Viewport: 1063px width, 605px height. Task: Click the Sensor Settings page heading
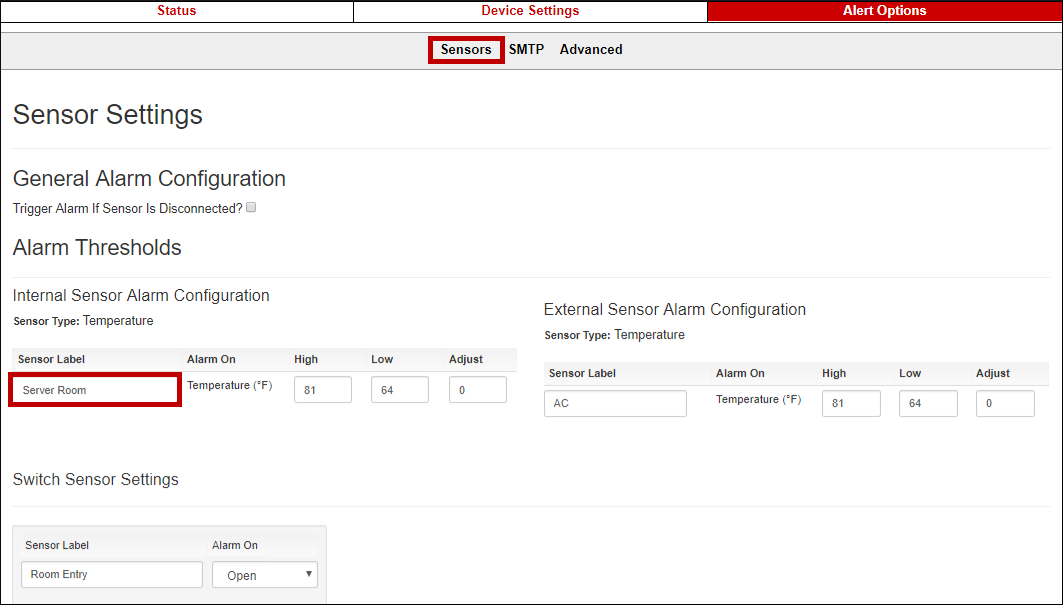point(108,115)
